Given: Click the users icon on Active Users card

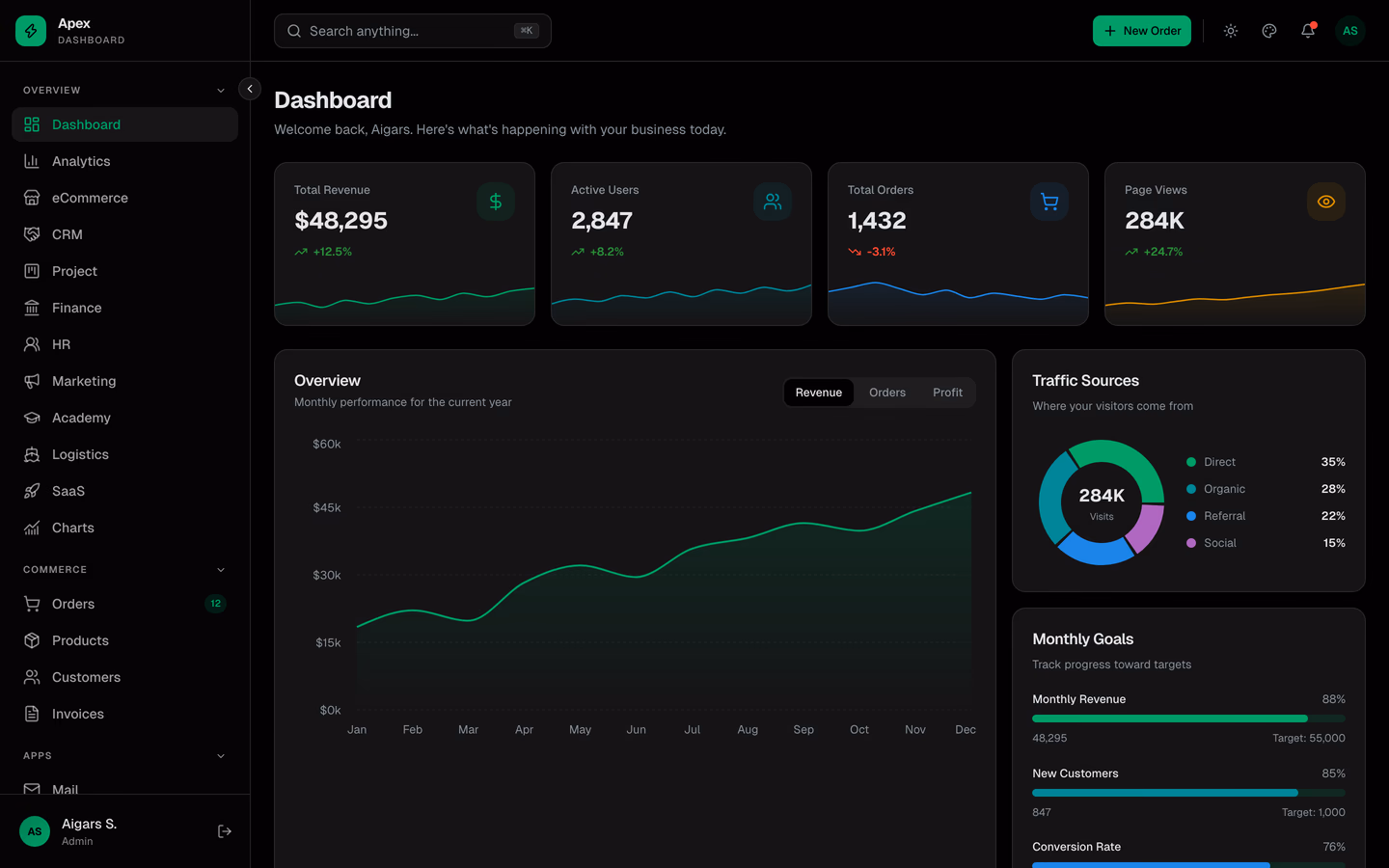Looking at the screenshot, I should click(x=773, y=202).
